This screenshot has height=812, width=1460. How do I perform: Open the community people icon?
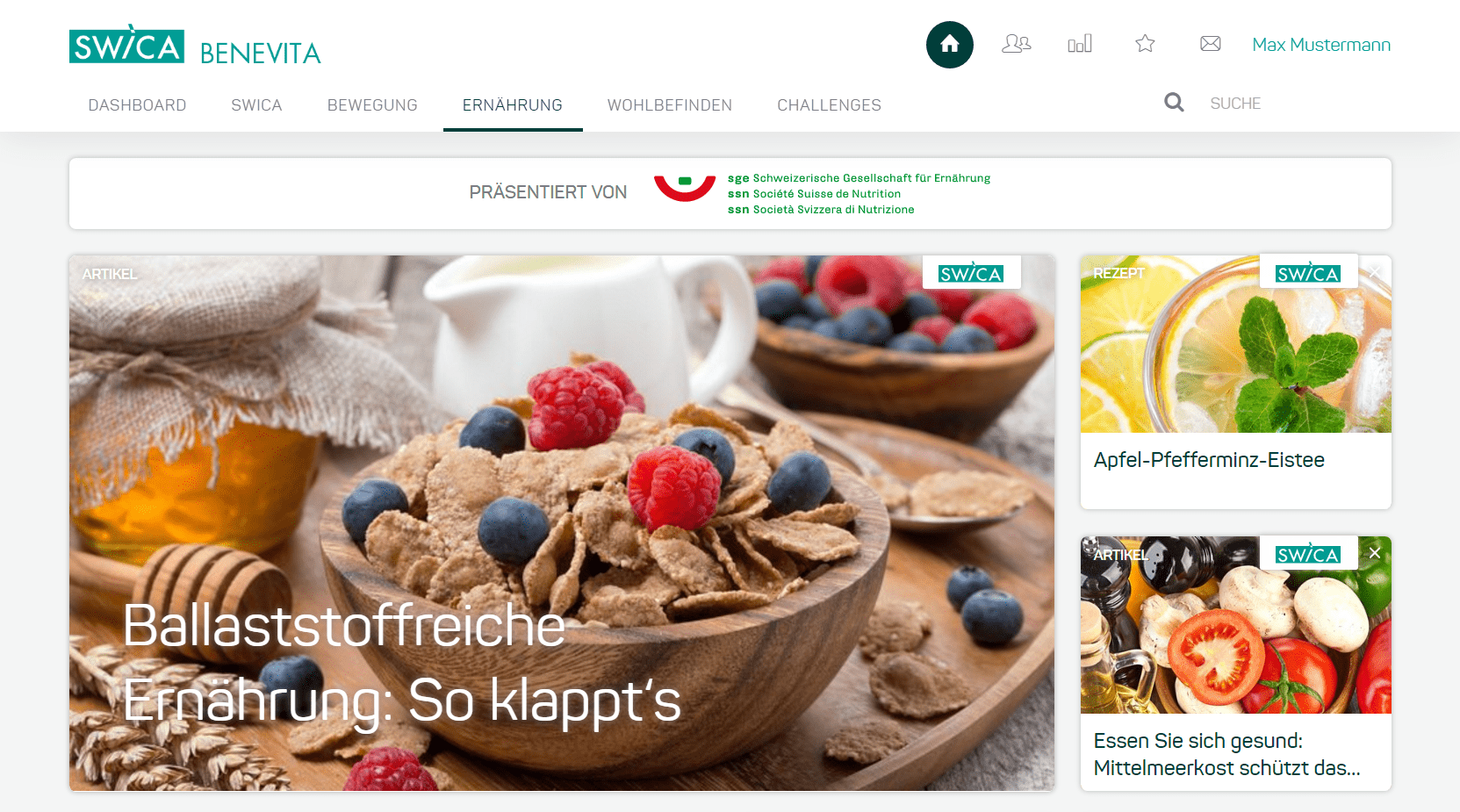pos(1016,44)
